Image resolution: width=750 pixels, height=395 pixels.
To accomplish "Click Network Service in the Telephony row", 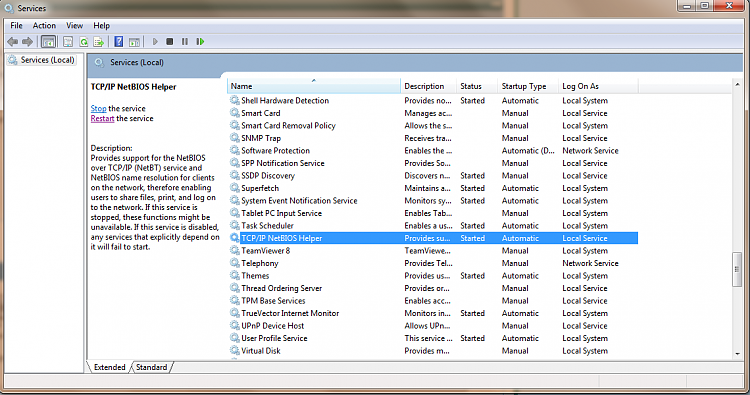I will click(x=590, y=263).
